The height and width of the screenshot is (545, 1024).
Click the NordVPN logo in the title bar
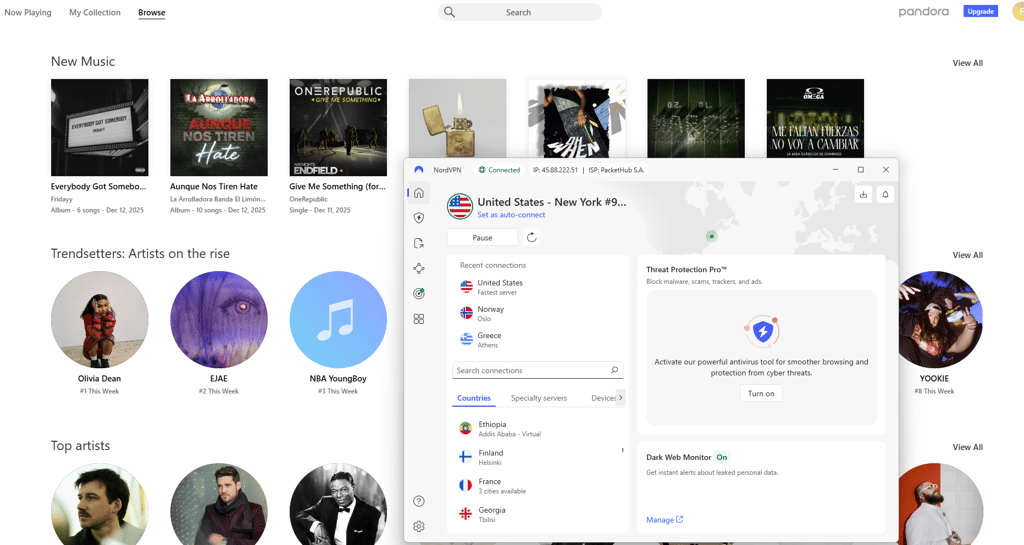419,170
